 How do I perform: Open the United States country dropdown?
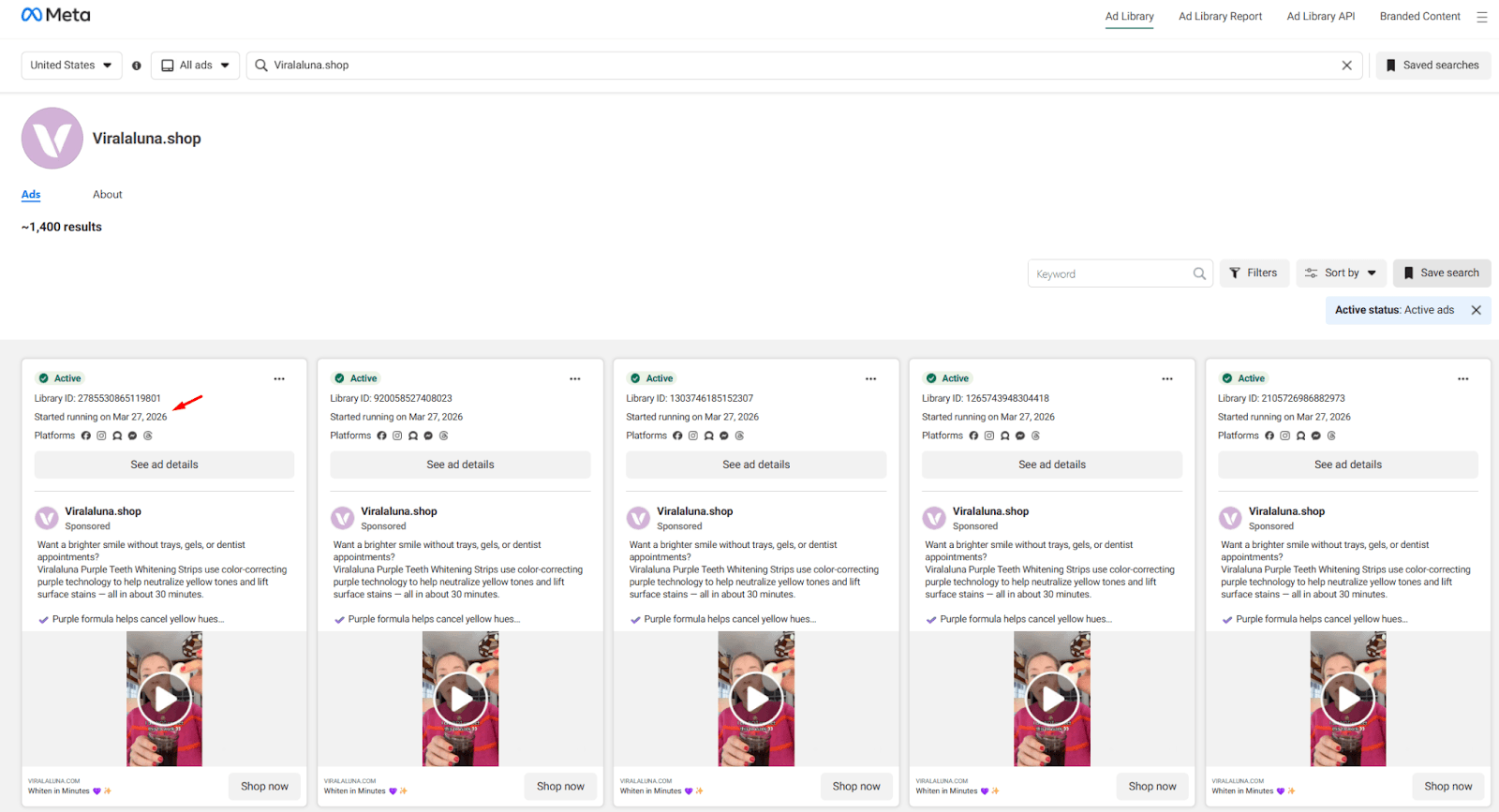(x=71, y=66)
